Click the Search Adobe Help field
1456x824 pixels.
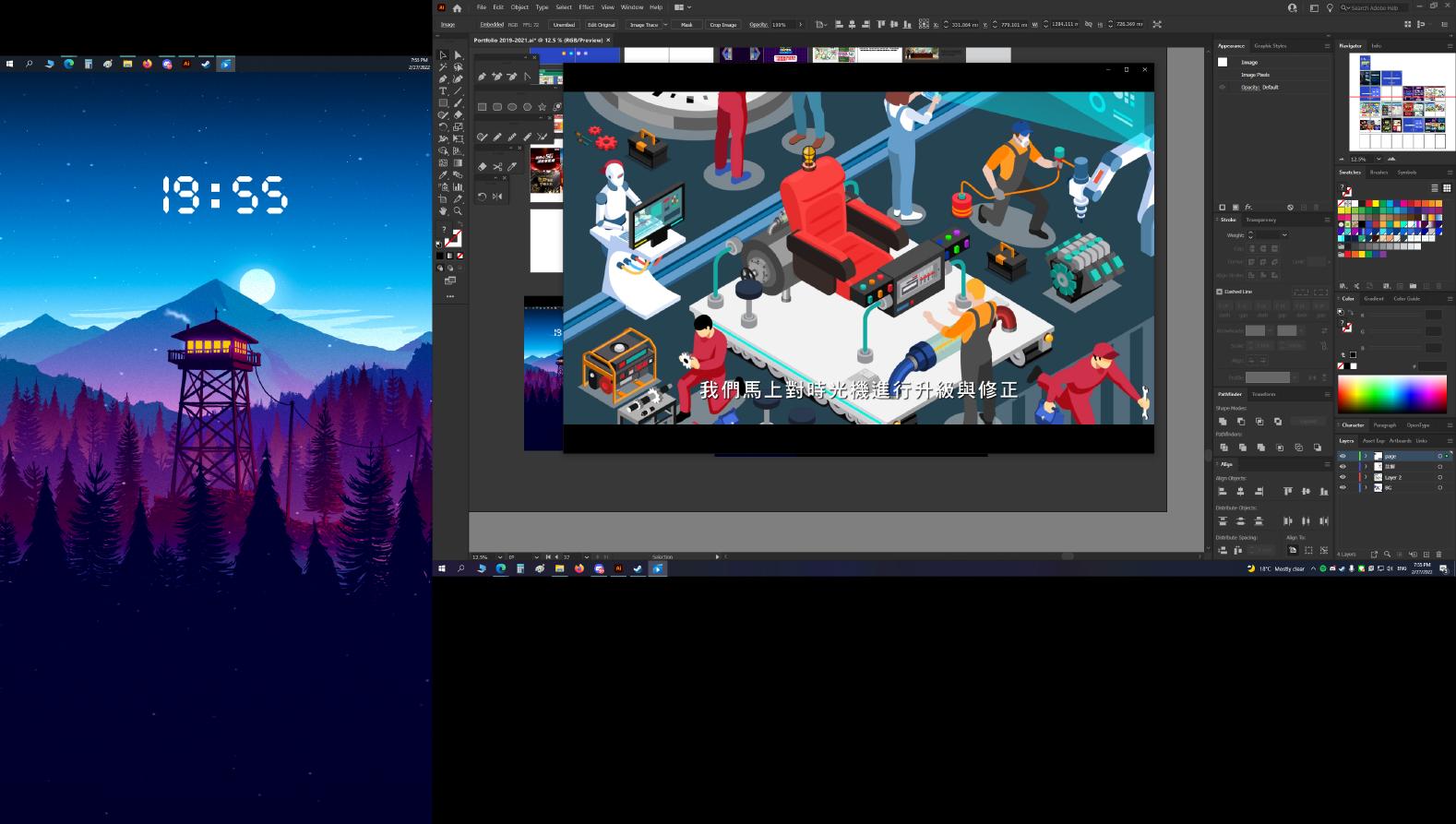[x=1375, y=7]
